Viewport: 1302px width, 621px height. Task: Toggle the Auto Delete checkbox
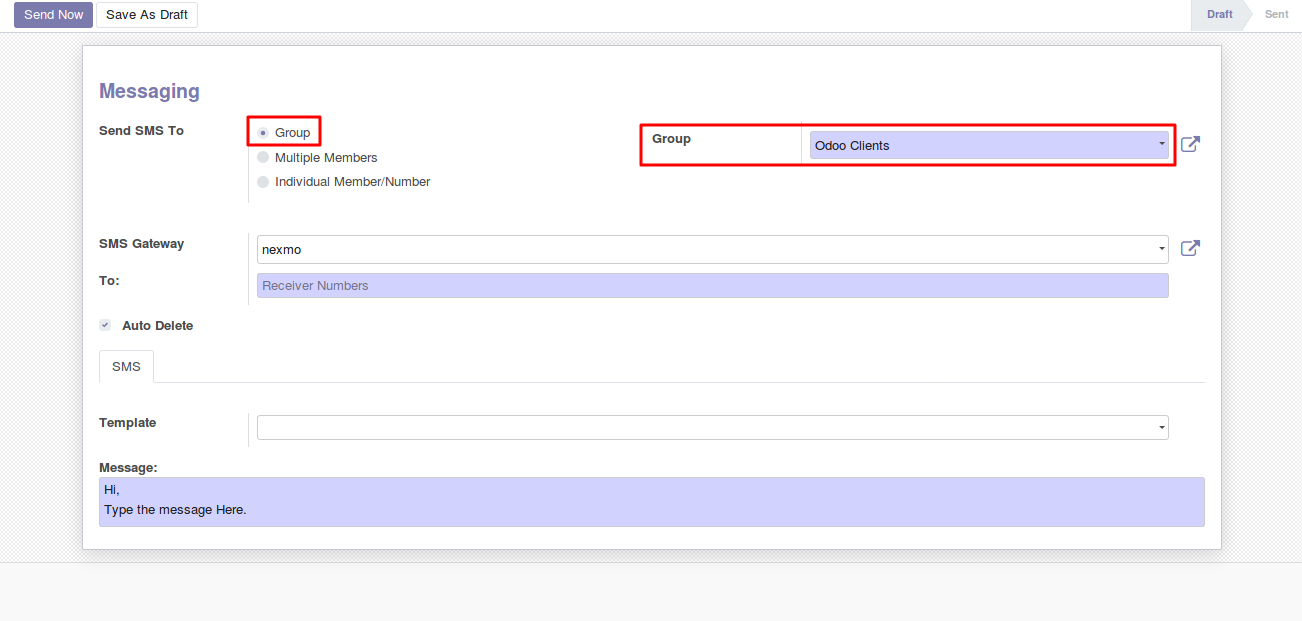pyautogui.click(x=105, y=325)
